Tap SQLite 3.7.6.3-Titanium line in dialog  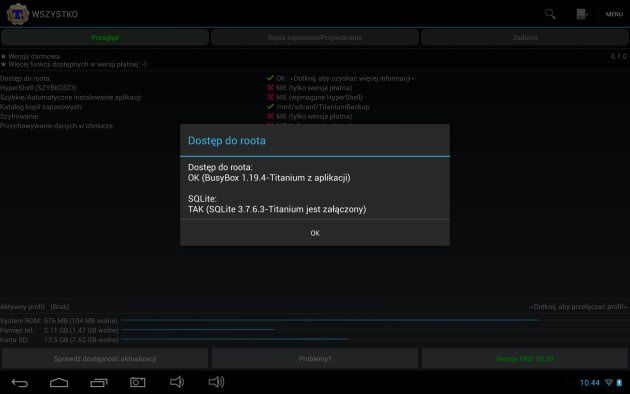[277, 209]
